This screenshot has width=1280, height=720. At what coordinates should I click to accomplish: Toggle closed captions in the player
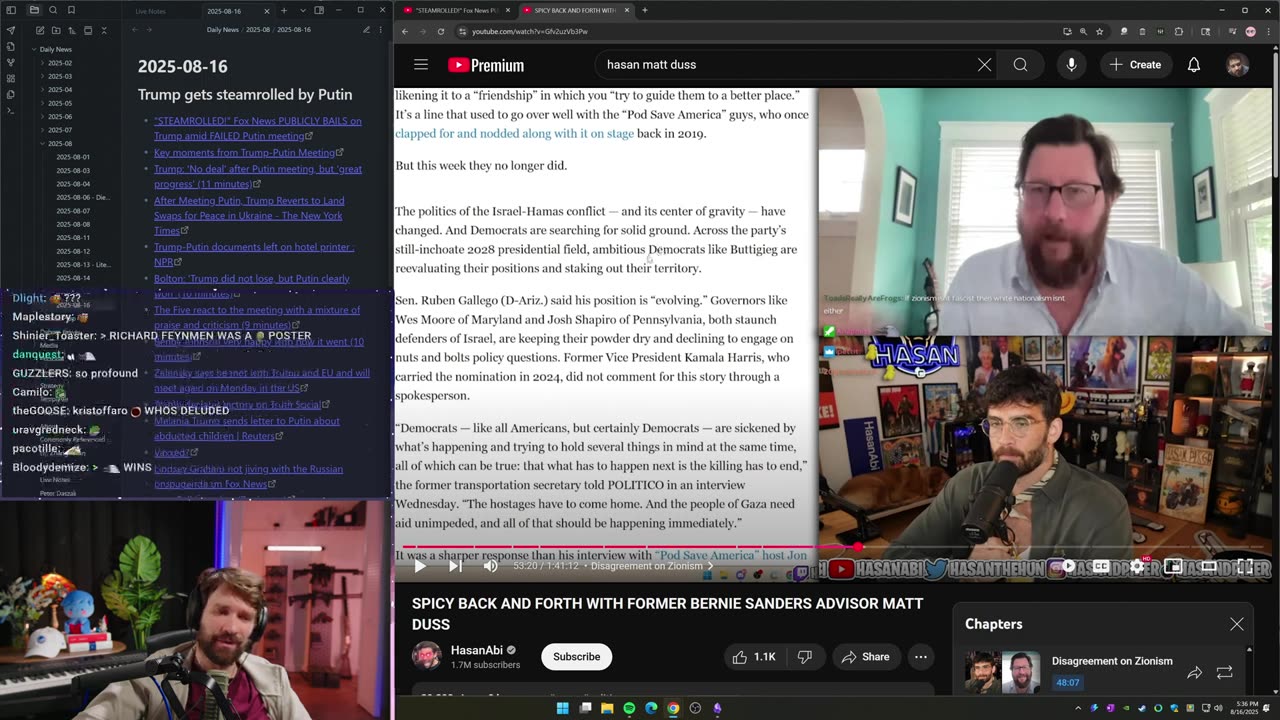[1101, 566]
